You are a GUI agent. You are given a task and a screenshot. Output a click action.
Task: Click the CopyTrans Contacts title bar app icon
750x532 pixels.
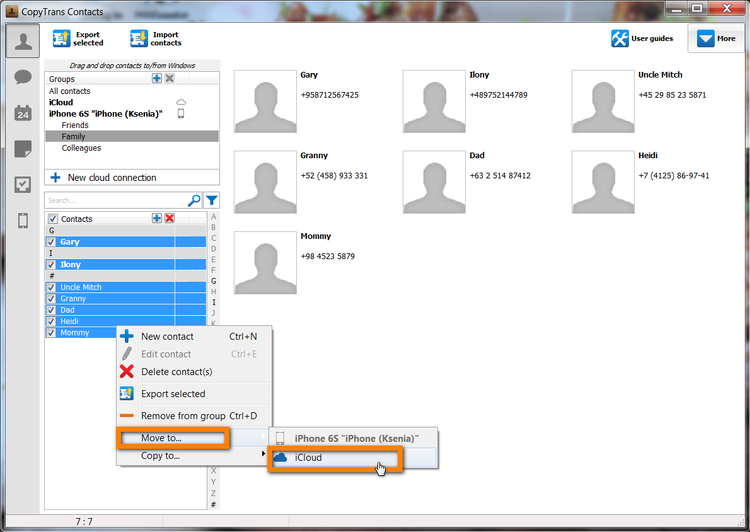tap(12, 11)
